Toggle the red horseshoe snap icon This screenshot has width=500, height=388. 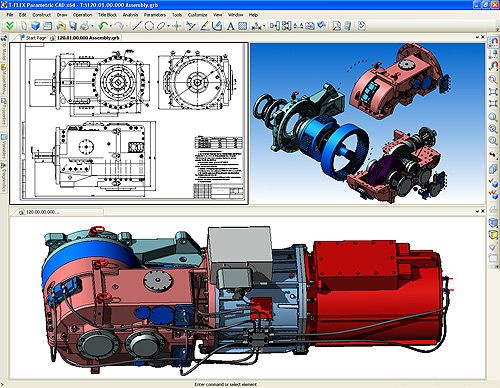493,65
